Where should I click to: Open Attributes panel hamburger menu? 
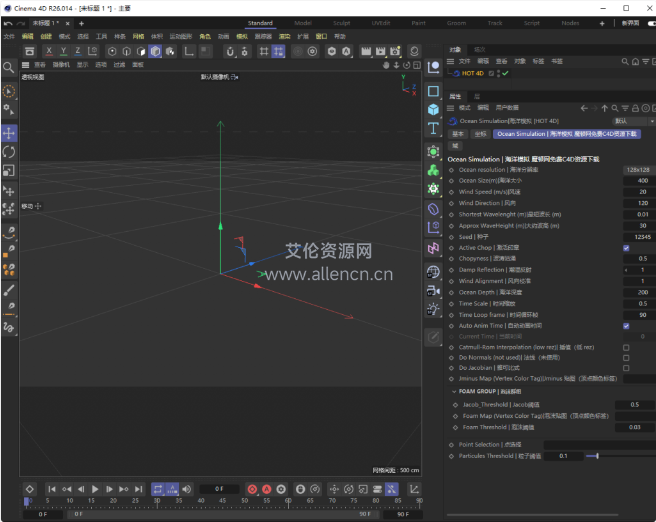(x=451, y=108)
